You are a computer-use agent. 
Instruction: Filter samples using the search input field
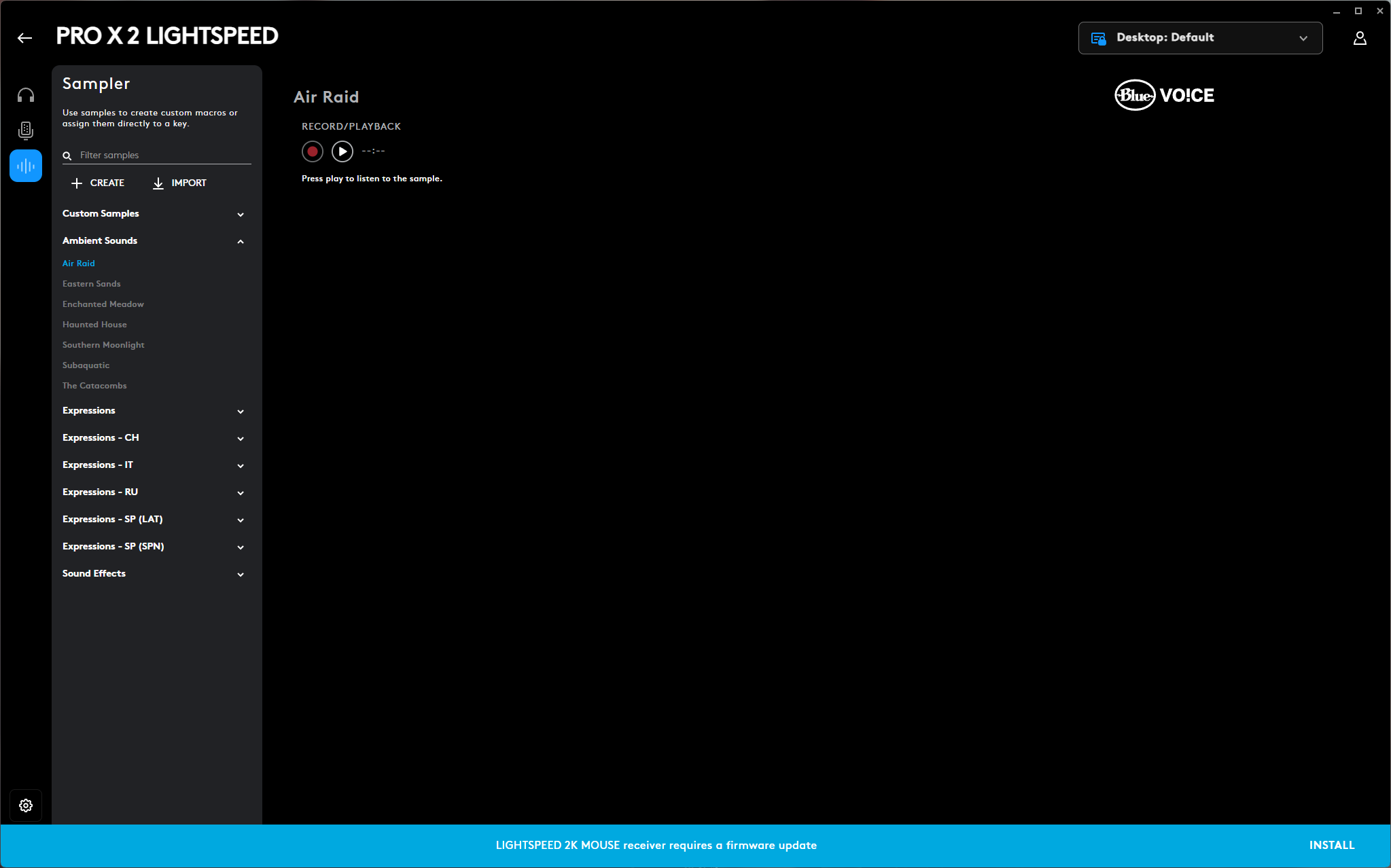tap(160, 155)
